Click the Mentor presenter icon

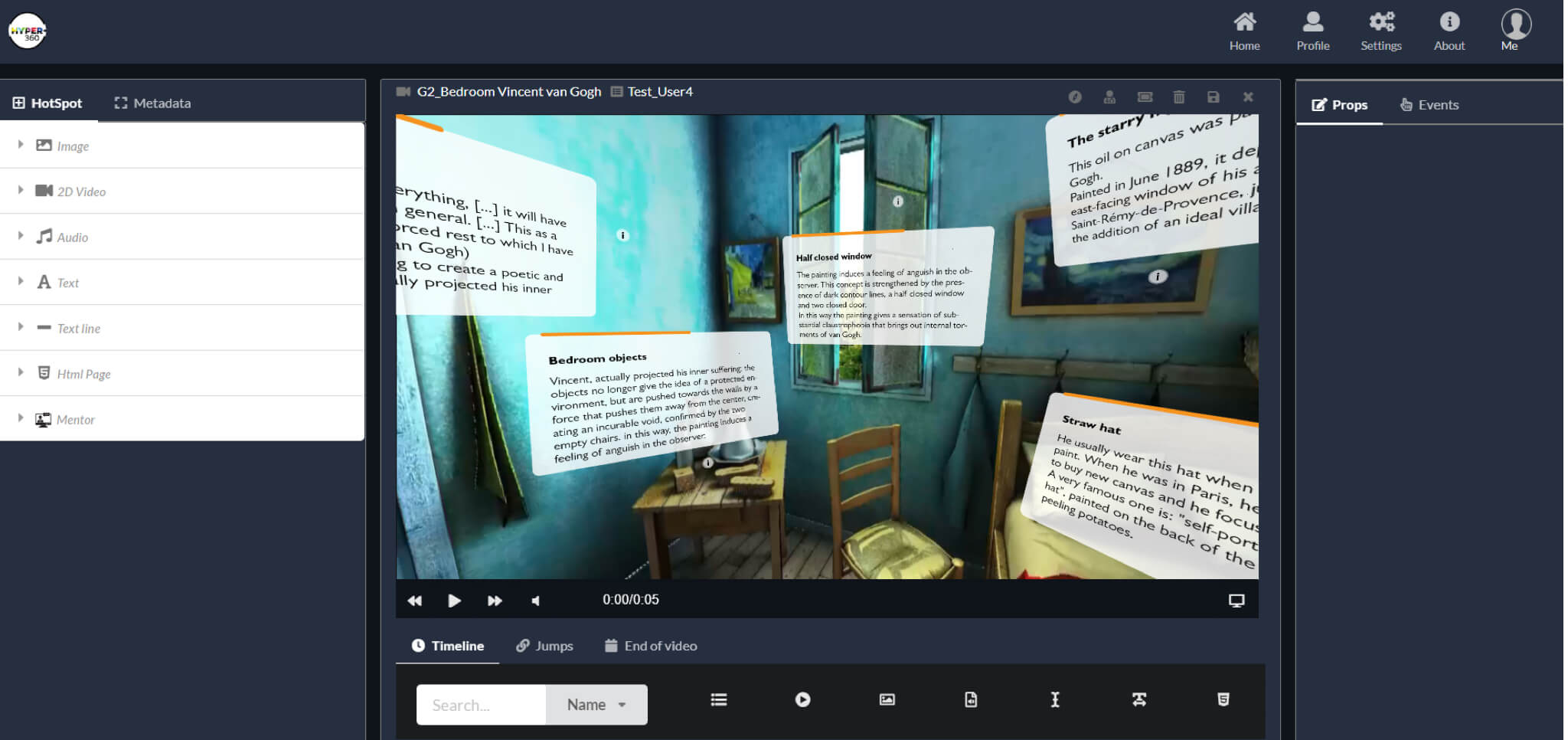[x=44, y=419]
